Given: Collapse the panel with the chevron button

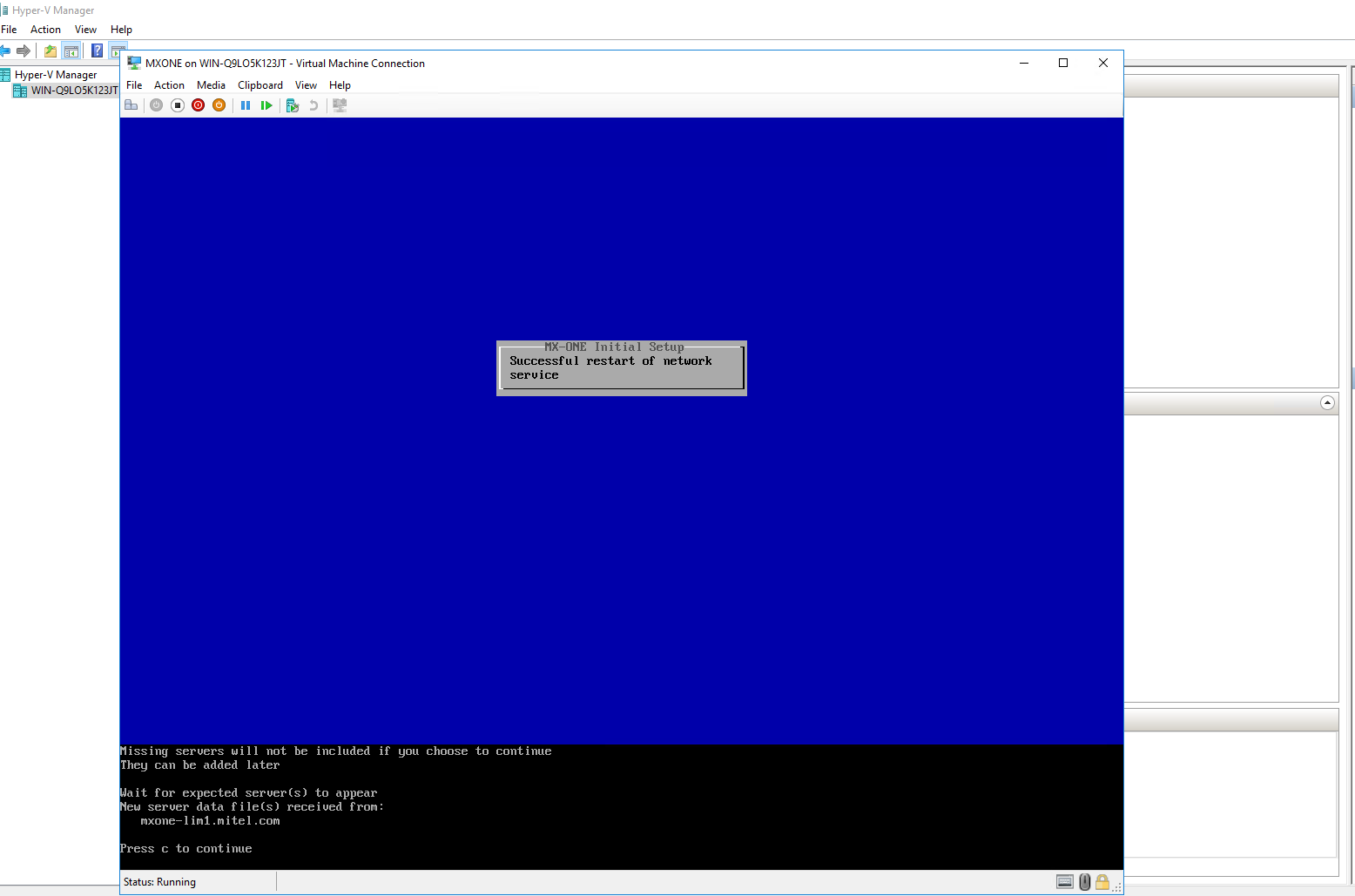Looking at the screenshot, I should tap(1327, 402).
